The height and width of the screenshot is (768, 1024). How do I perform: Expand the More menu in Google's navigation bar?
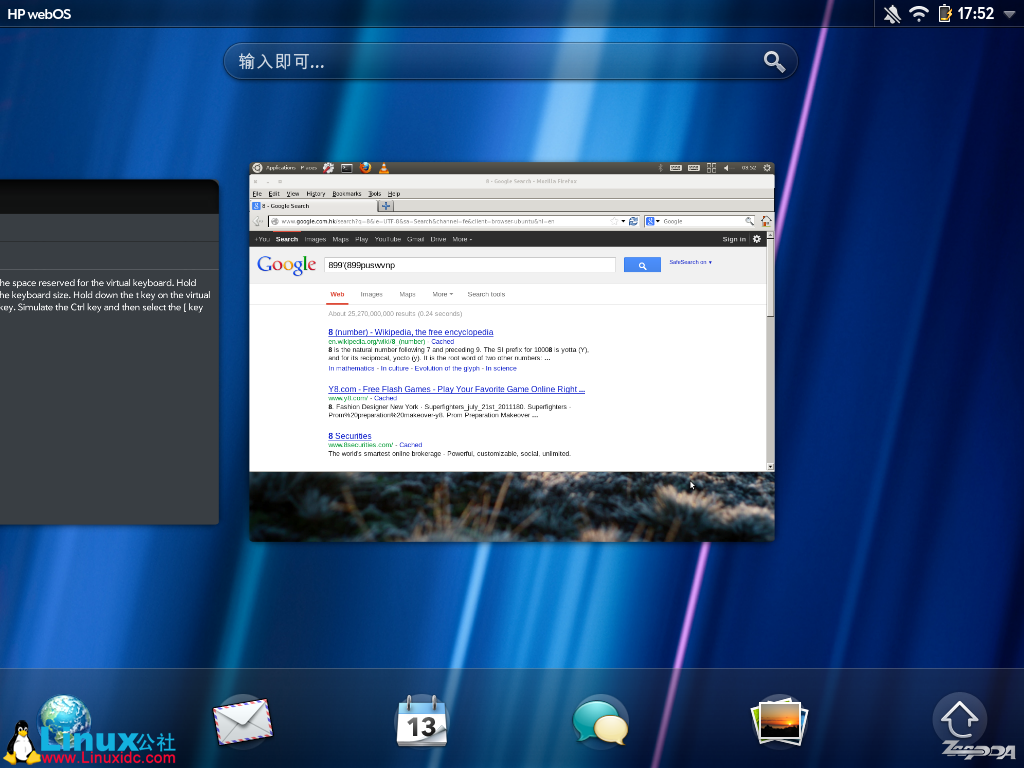[x=460, y=239]
